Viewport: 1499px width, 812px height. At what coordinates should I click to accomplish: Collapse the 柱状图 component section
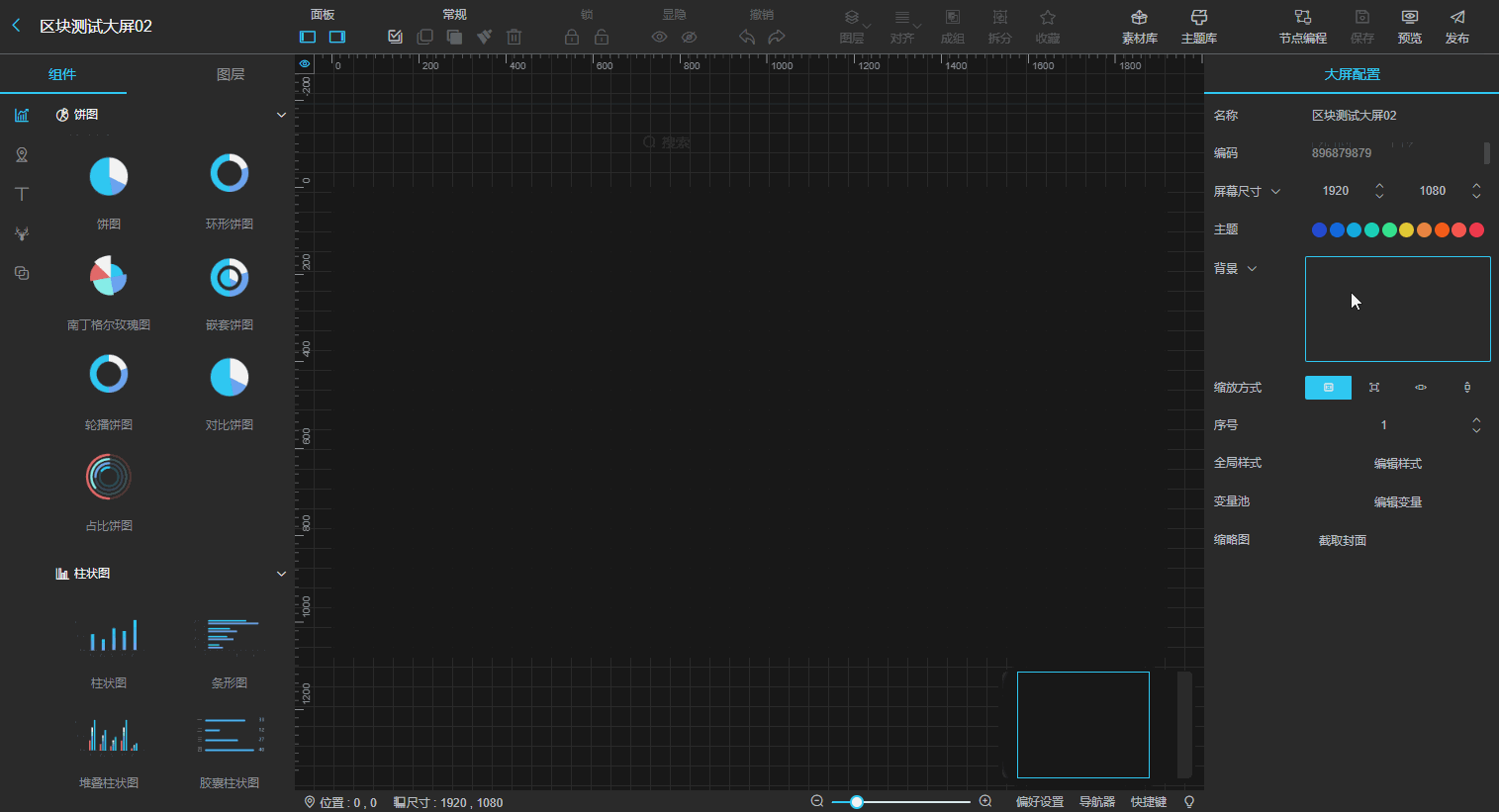coord(281,574)
